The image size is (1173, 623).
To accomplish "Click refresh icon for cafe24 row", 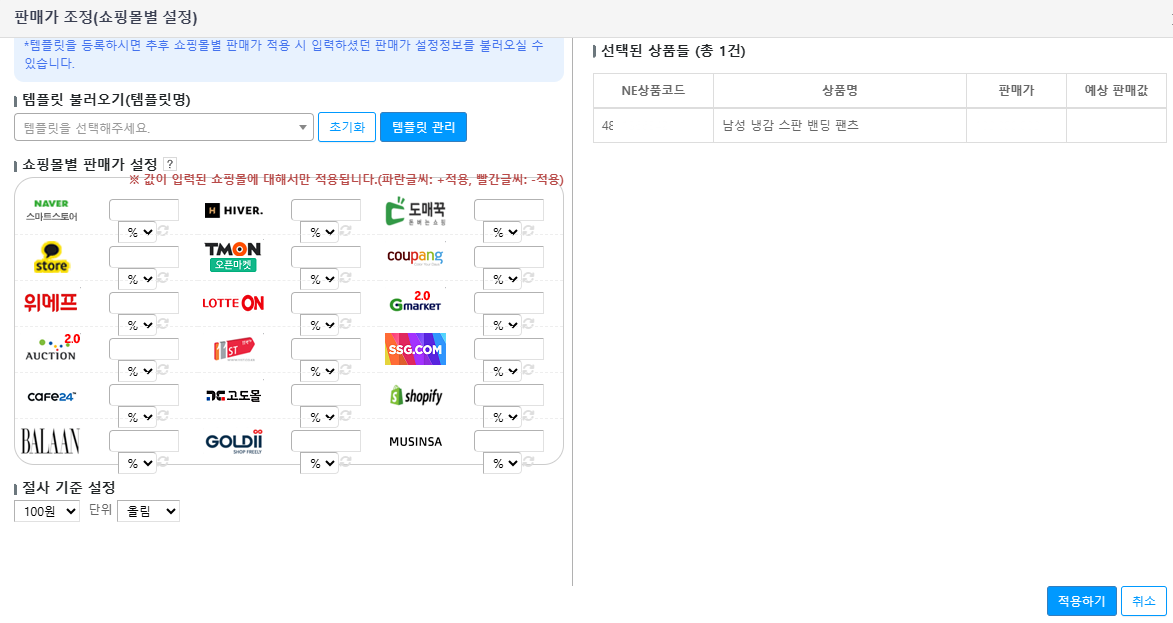I will 163,416.
